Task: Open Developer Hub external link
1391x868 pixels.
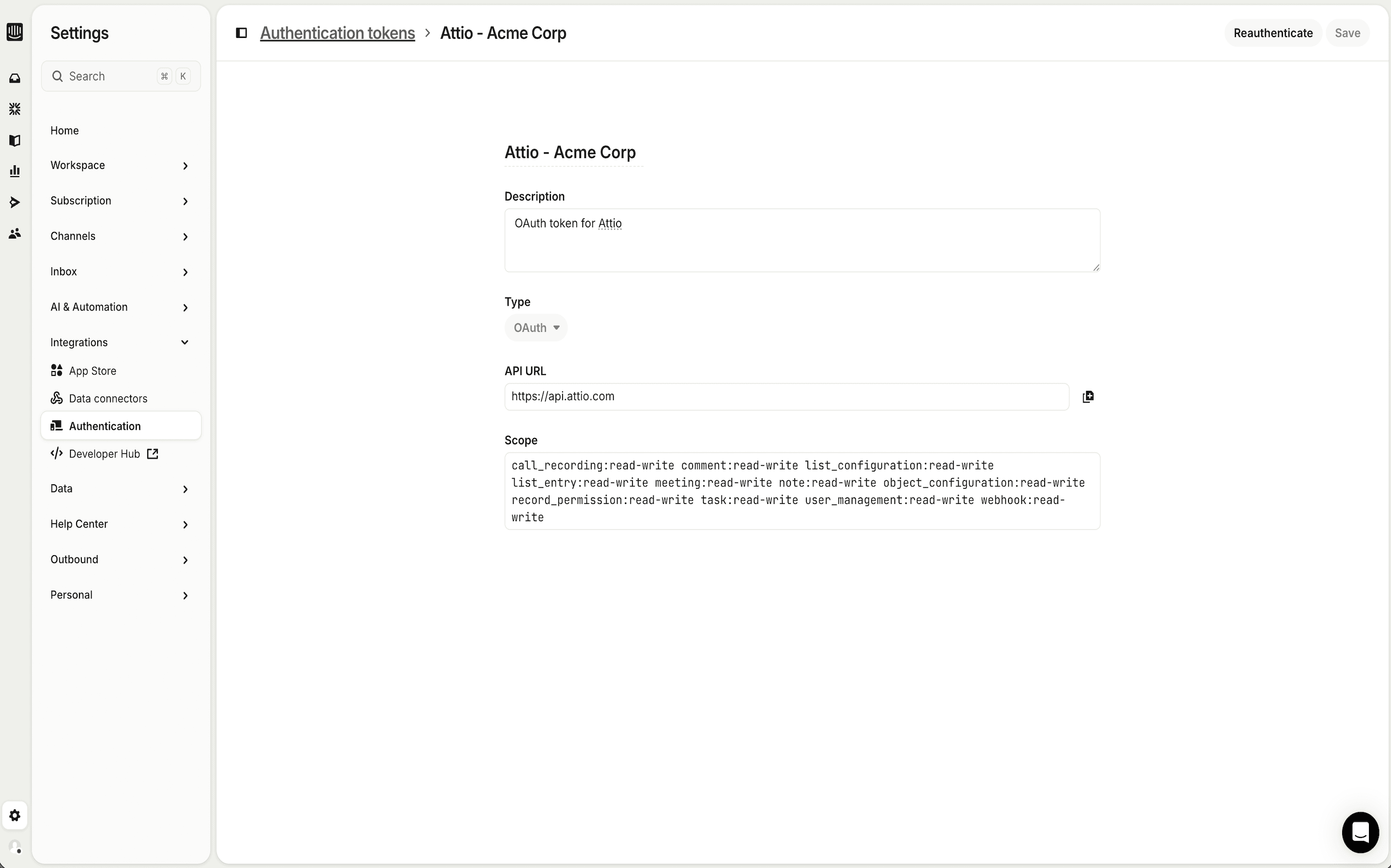Action: click(x=104, y=454)
